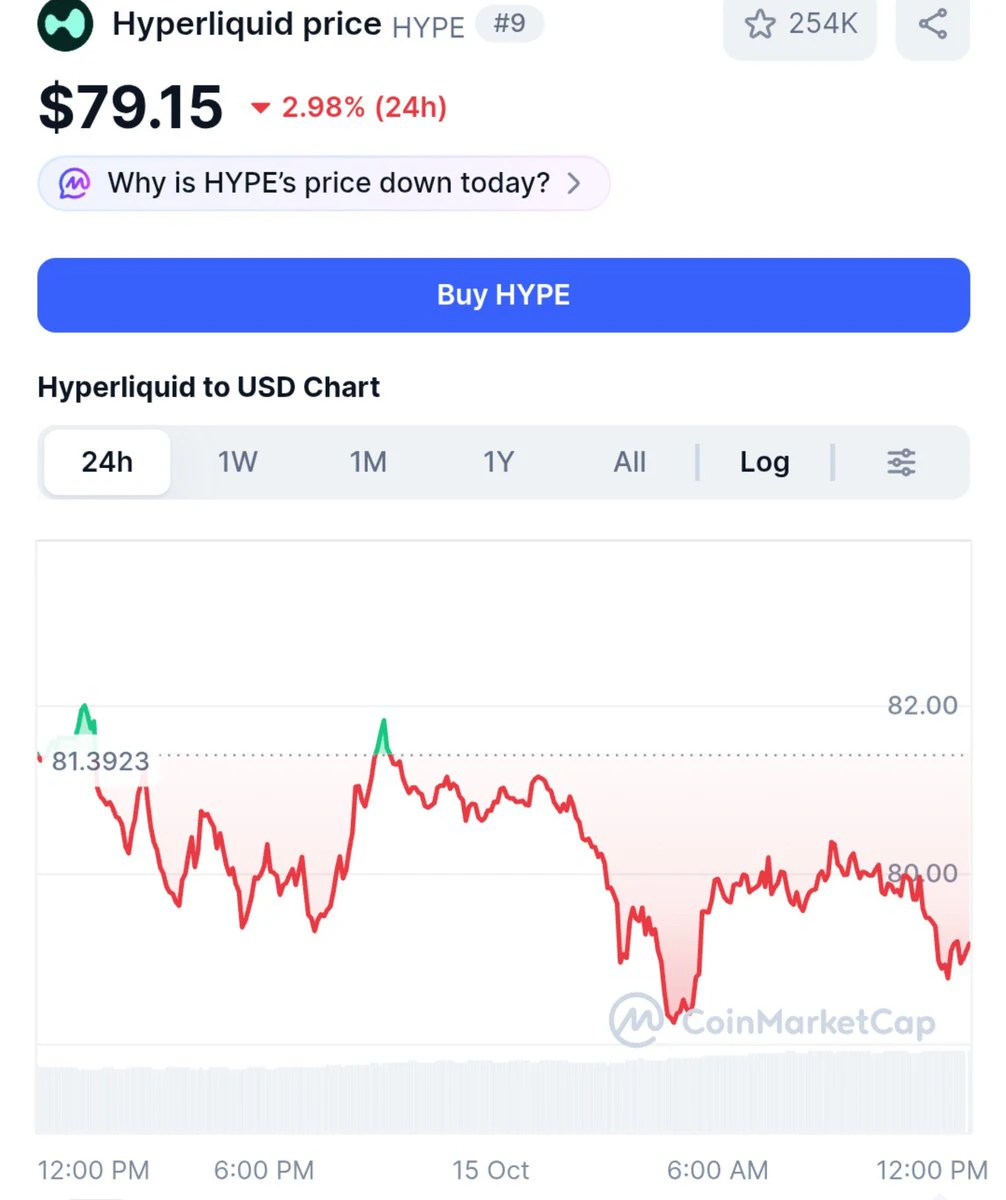Switch chart to 1M range
Image resolution: width=1006 pixels, height=1200 pixels.
click(x=368, y=462)
